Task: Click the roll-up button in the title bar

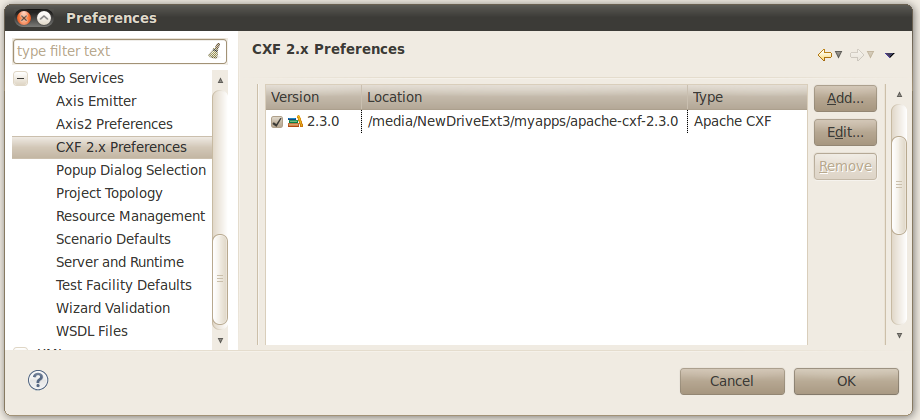Action: click(x=46, y=18)
